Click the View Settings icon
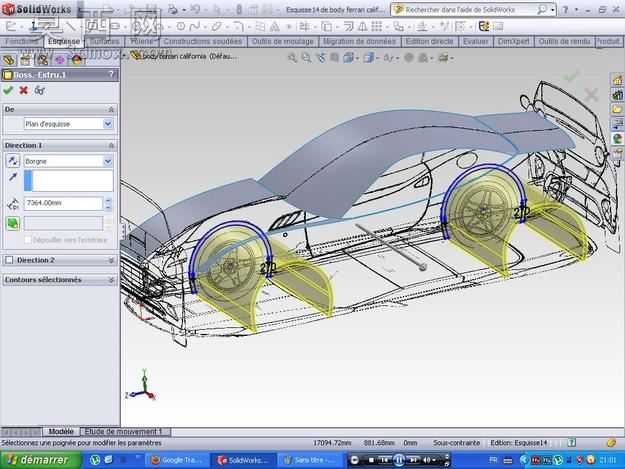Image resolution: width=625 pixels, height=469 pixels. click(x=443, y=58)
